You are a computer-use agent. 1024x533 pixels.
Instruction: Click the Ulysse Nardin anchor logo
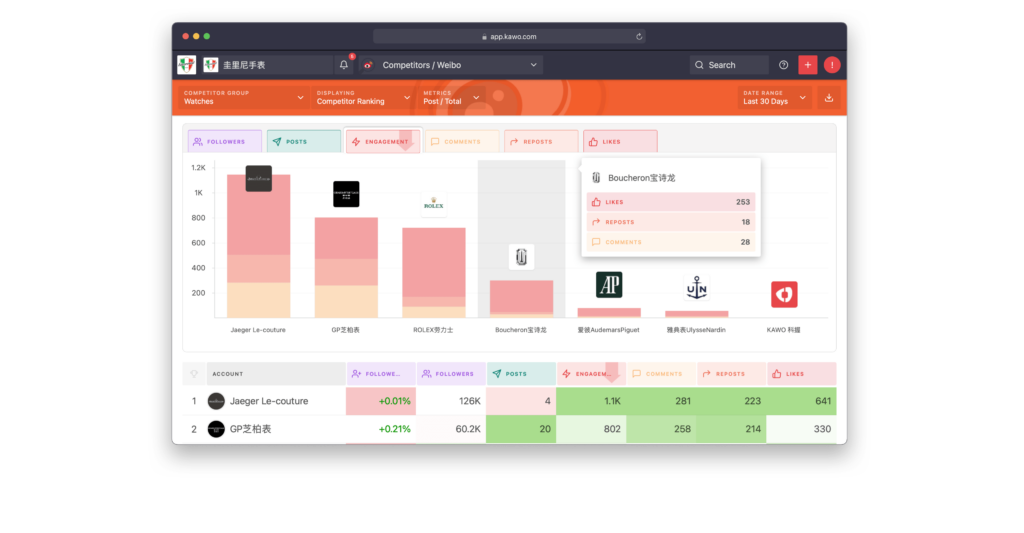click(x=697, y=287)
